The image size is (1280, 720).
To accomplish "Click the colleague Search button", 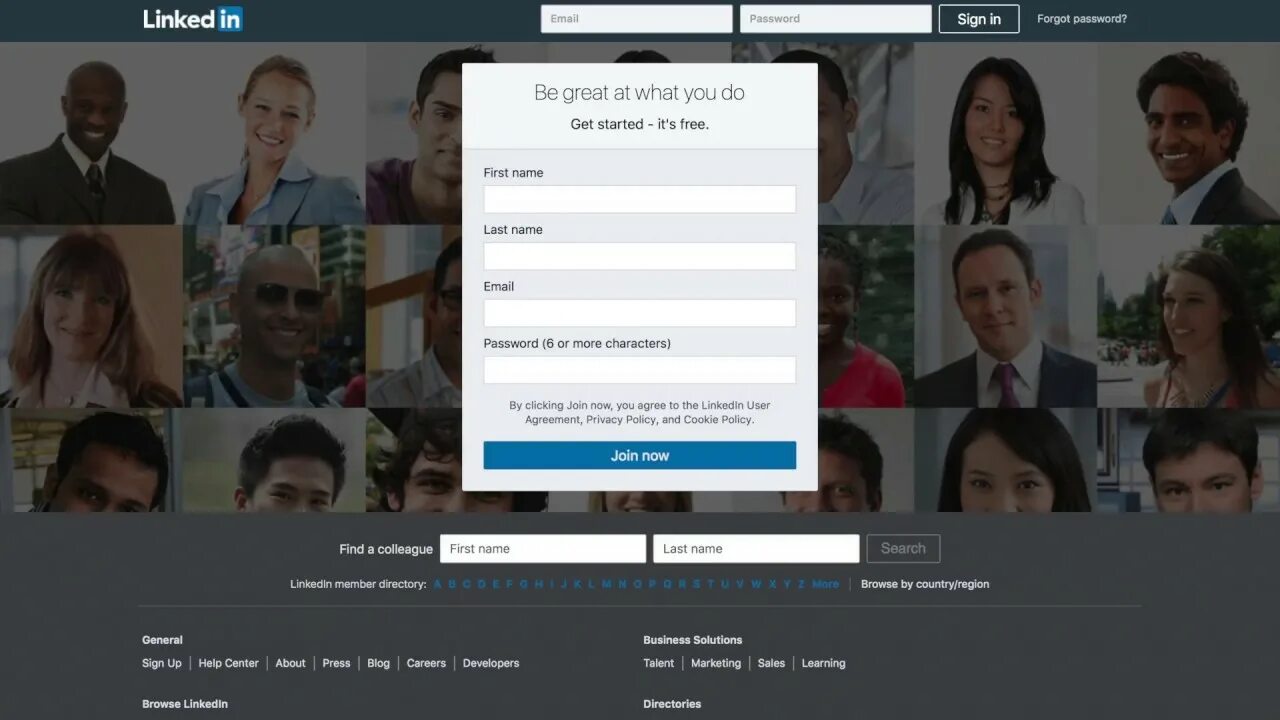I will pos(903,549).
